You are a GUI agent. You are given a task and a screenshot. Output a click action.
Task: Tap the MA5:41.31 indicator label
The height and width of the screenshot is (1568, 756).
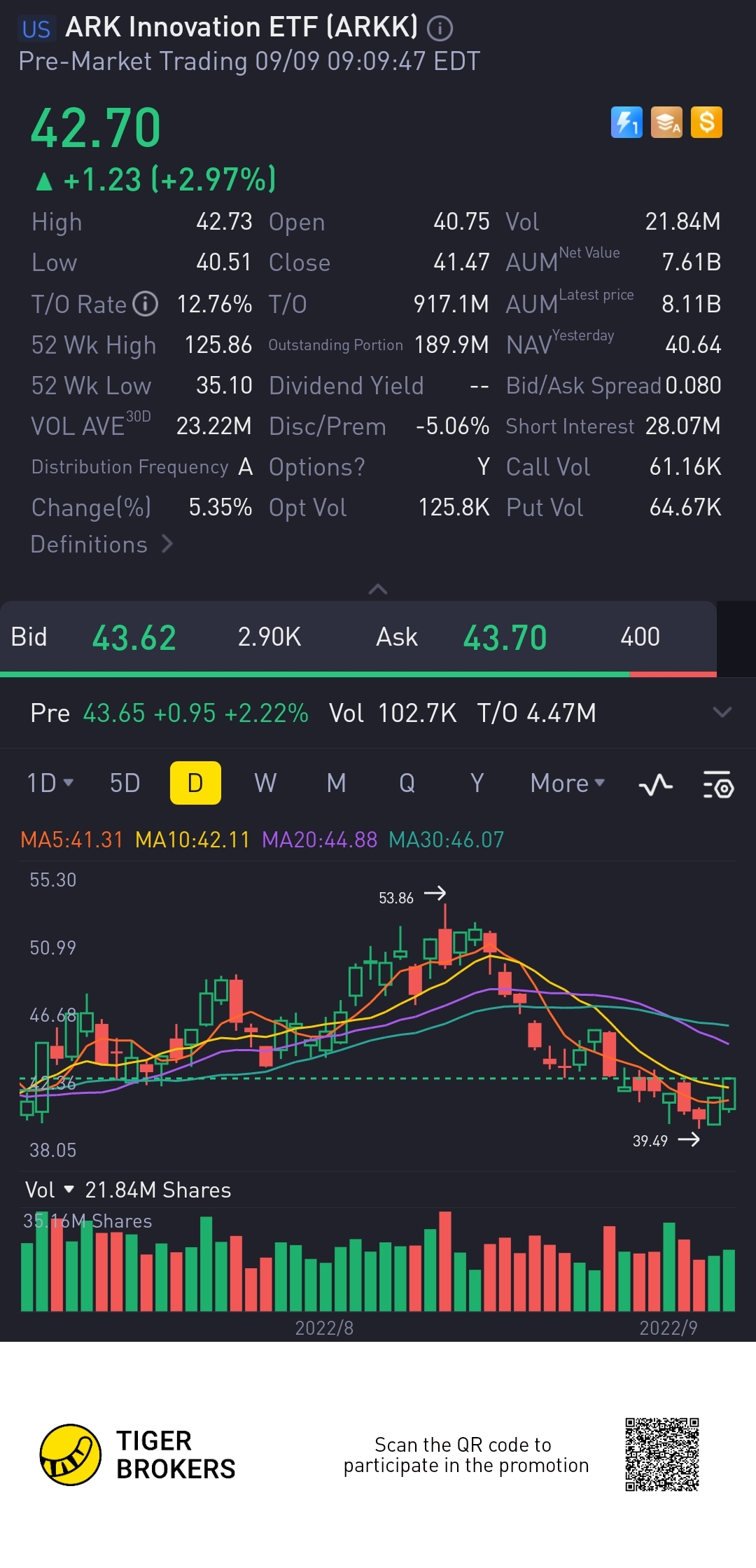tap(72, 839)
